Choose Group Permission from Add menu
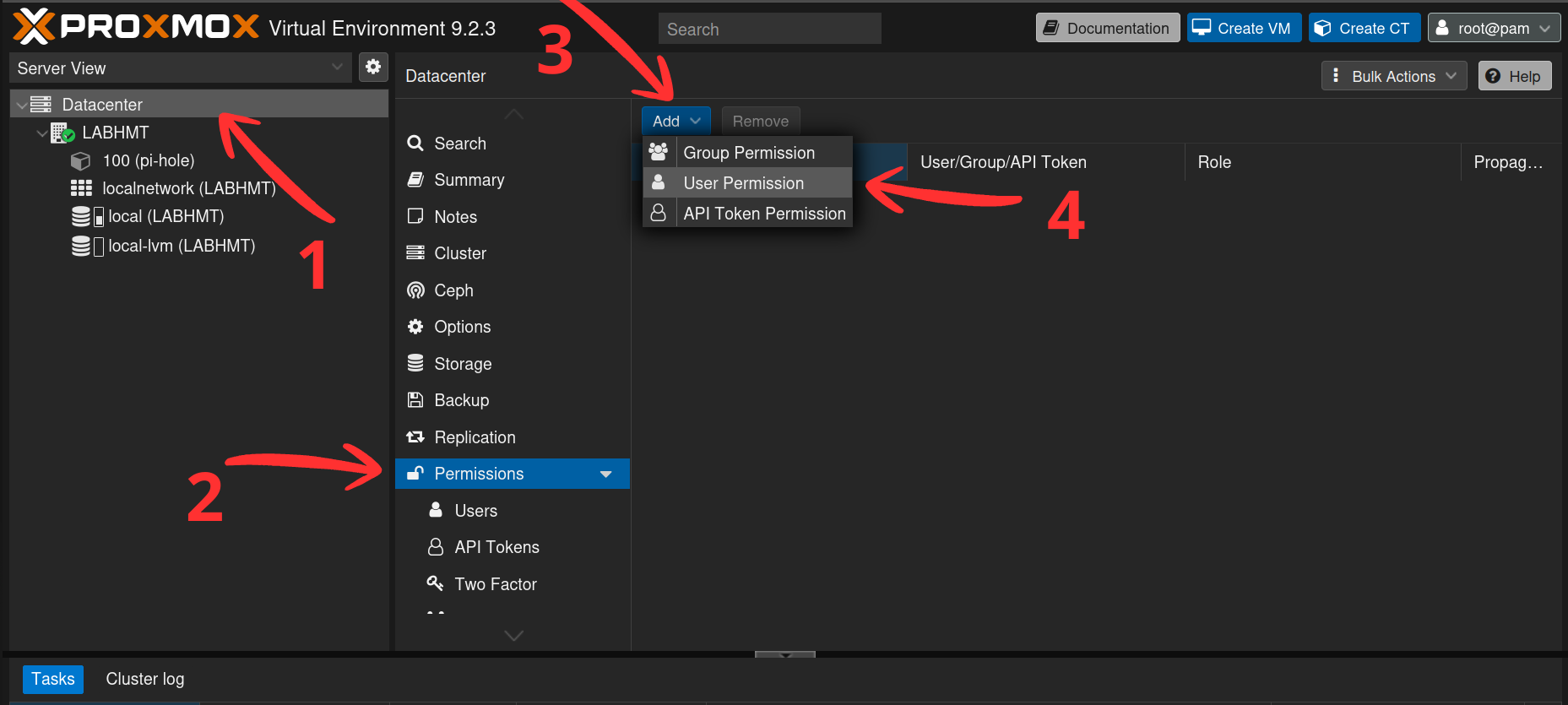Viewport: 1568px width, 705px height. pyautogui.click(x=748, y=153)
